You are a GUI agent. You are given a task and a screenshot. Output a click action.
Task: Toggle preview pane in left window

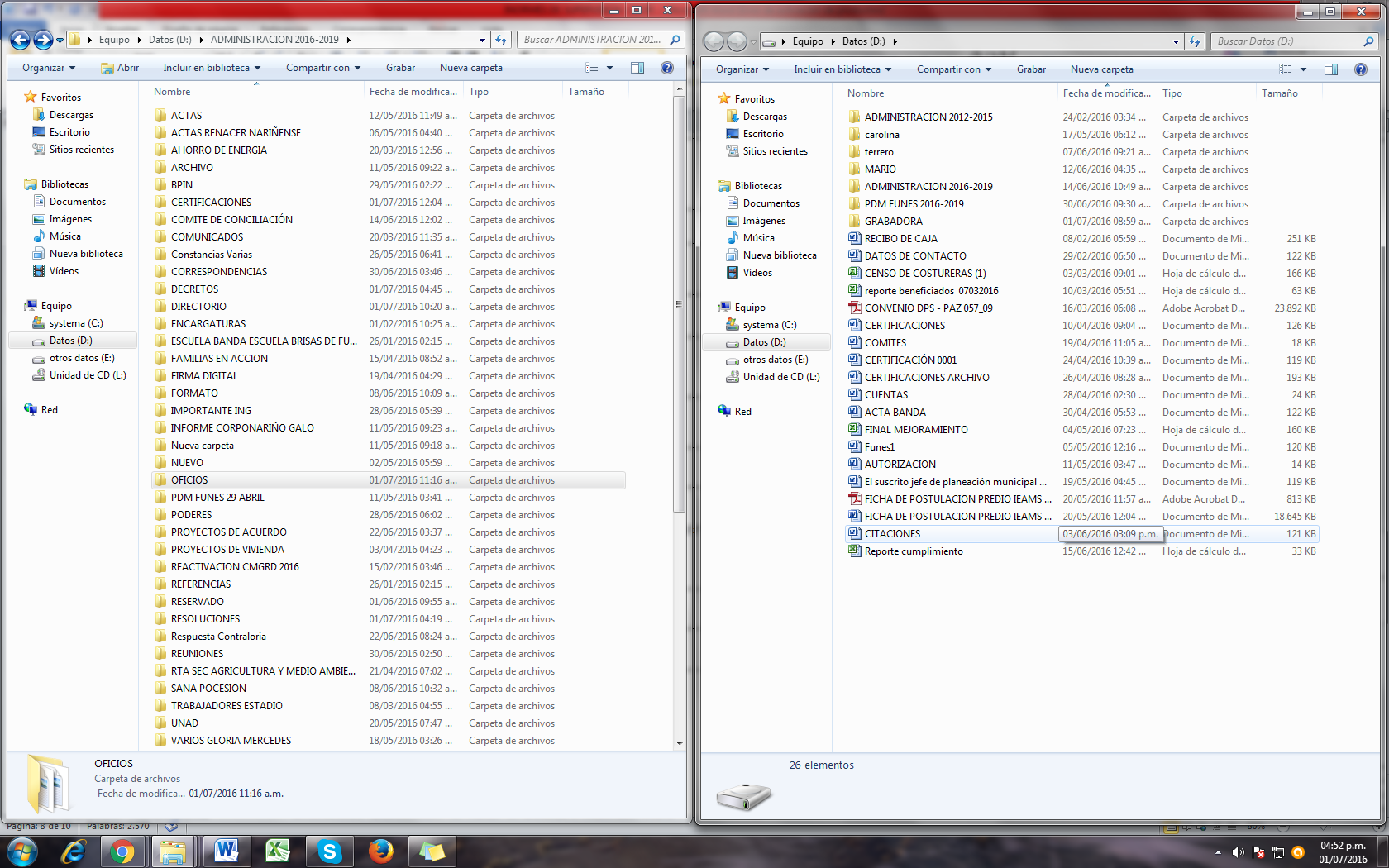637,68
